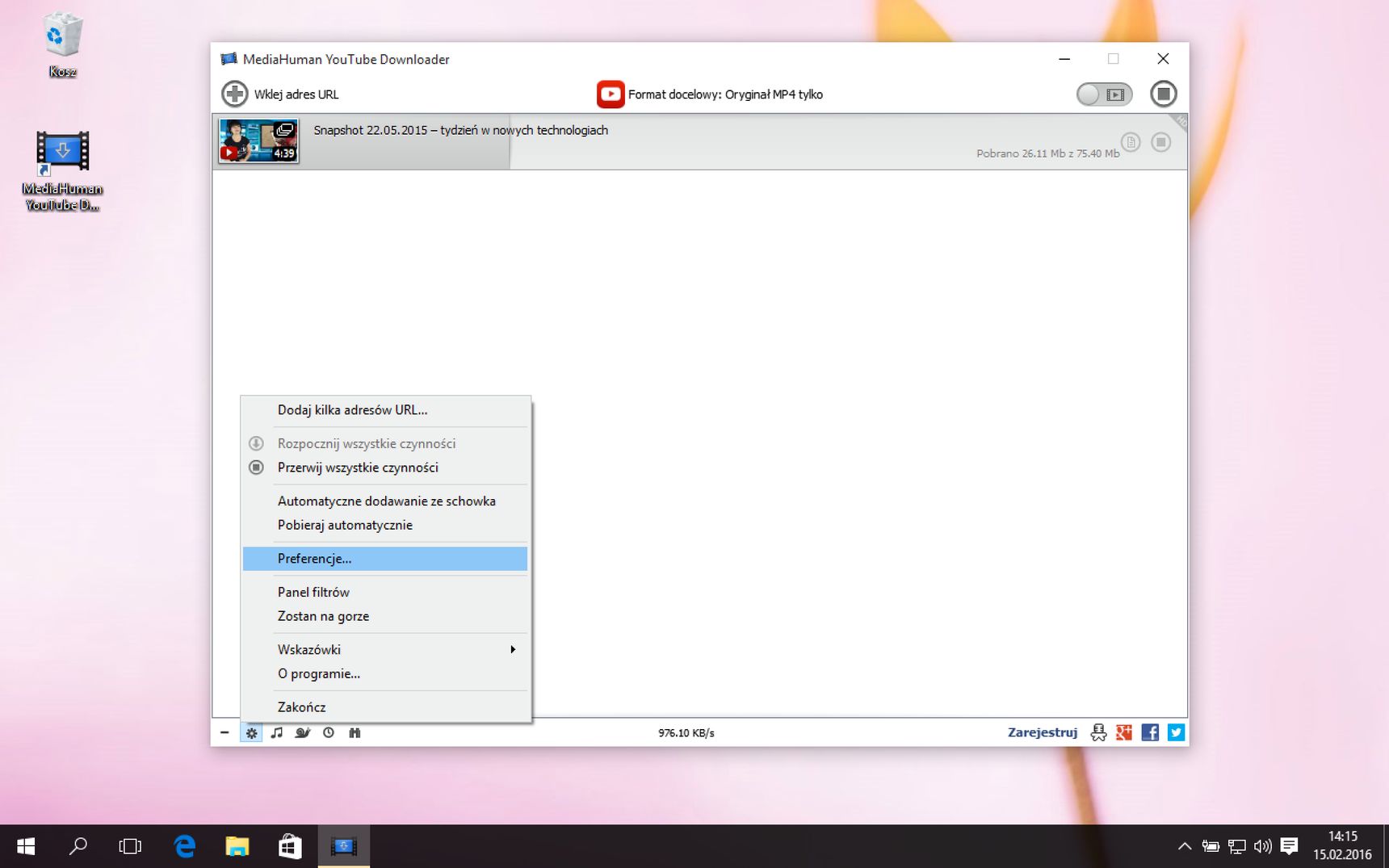Click the stop all downloads toolbar button
Viewport: 1389px width, 868px height.
point(1164,94)
